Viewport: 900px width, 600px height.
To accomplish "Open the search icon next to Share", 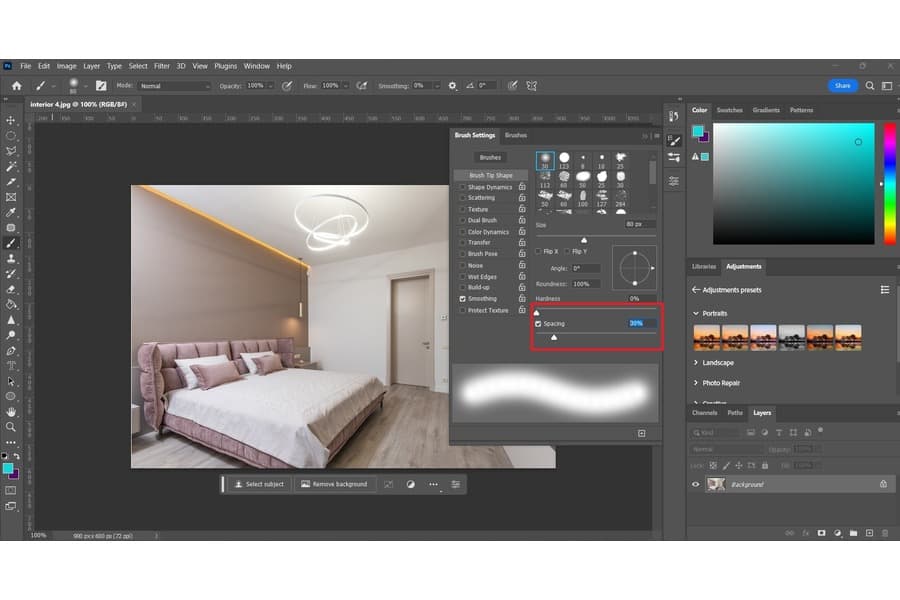I will coord(870,86).
